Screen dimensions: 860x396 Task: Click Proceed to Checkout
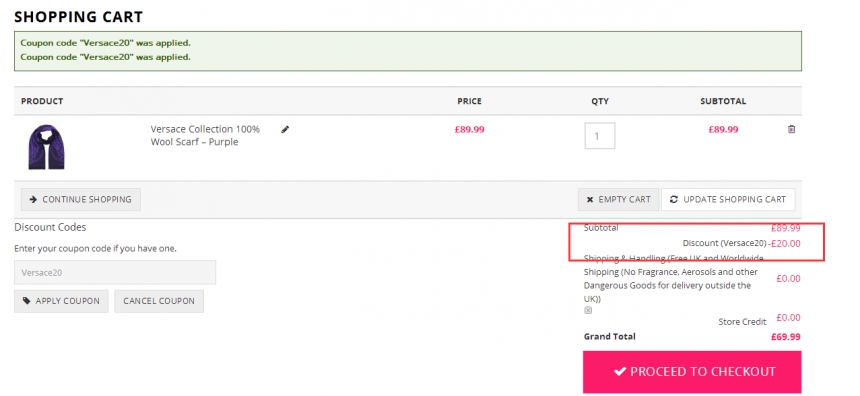(x=692, y=372)
